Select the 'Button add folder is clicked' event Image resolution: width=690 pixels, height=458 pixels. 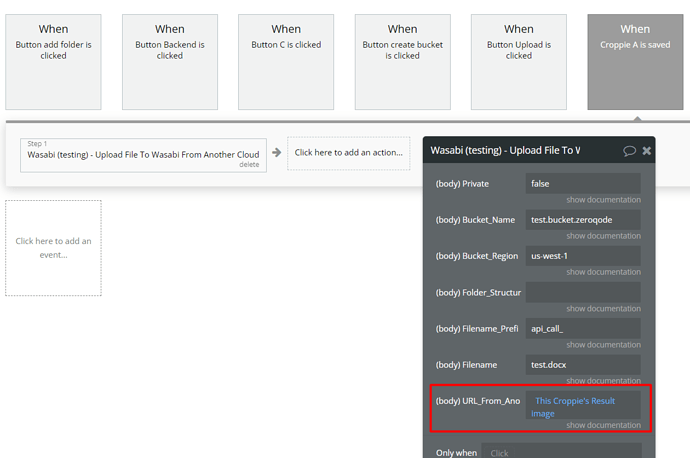tap(53, 62)
